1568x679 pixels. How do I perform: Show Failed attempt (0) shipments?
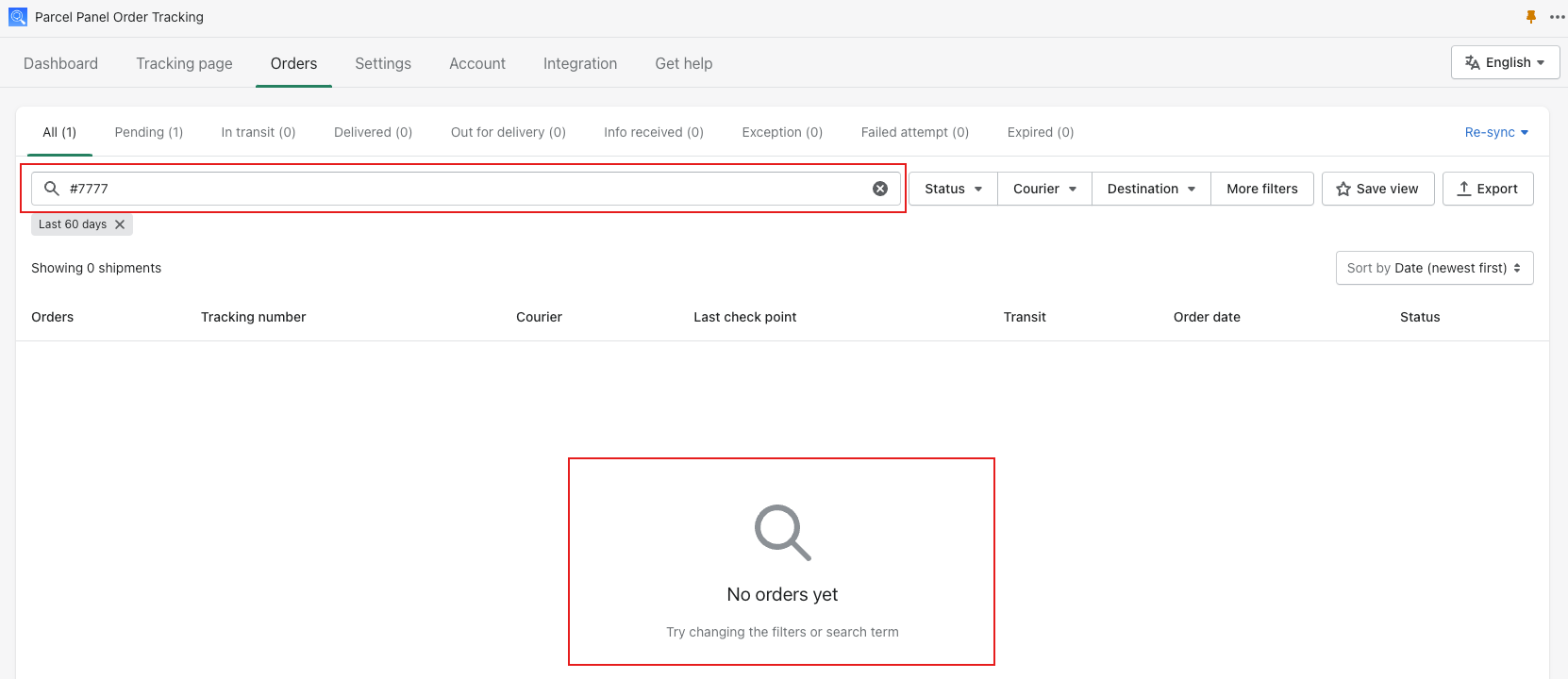pyautogui.click(x=915, y=132)
